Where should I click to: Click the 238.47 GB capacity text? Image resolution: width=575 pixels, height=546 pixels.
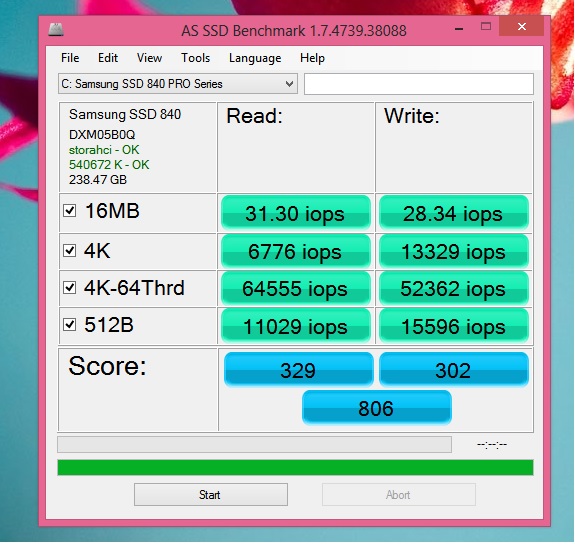[x=98, y=180]
